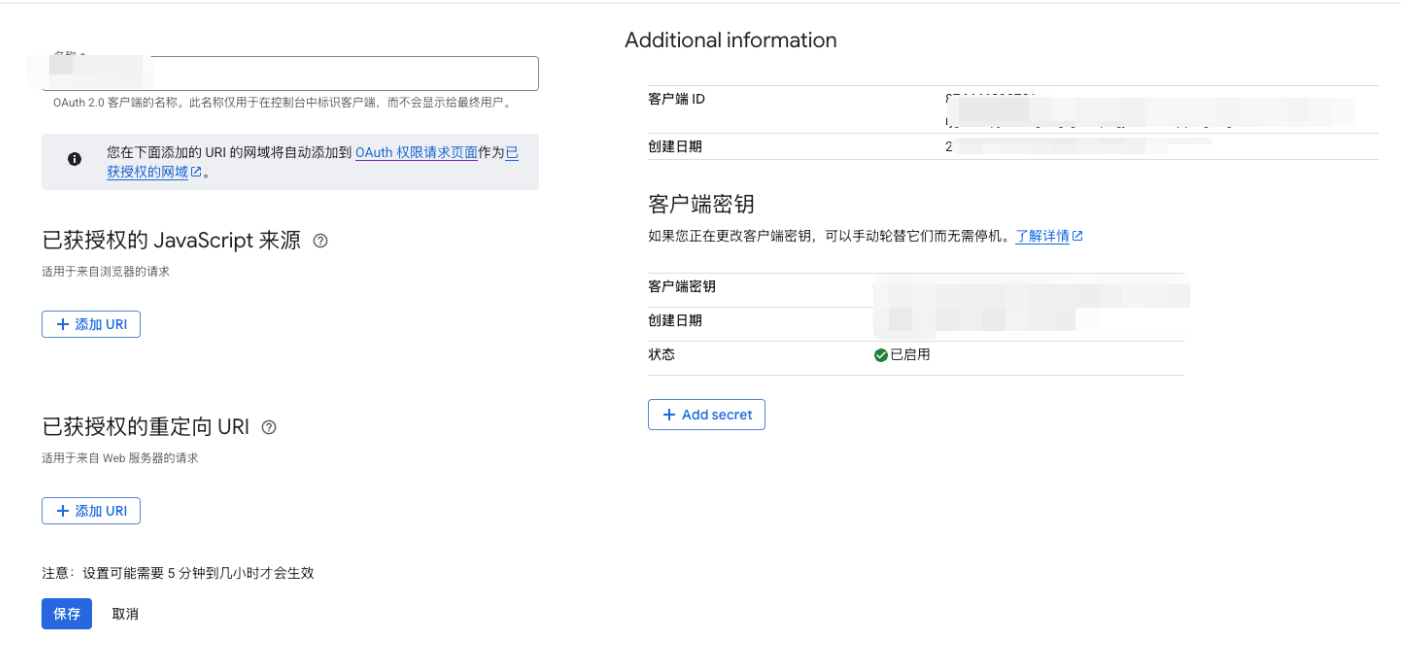1401x660 pixels.
Task: Select 已获授权的重定向 URI heading text
Action: (x=146, y=427)
